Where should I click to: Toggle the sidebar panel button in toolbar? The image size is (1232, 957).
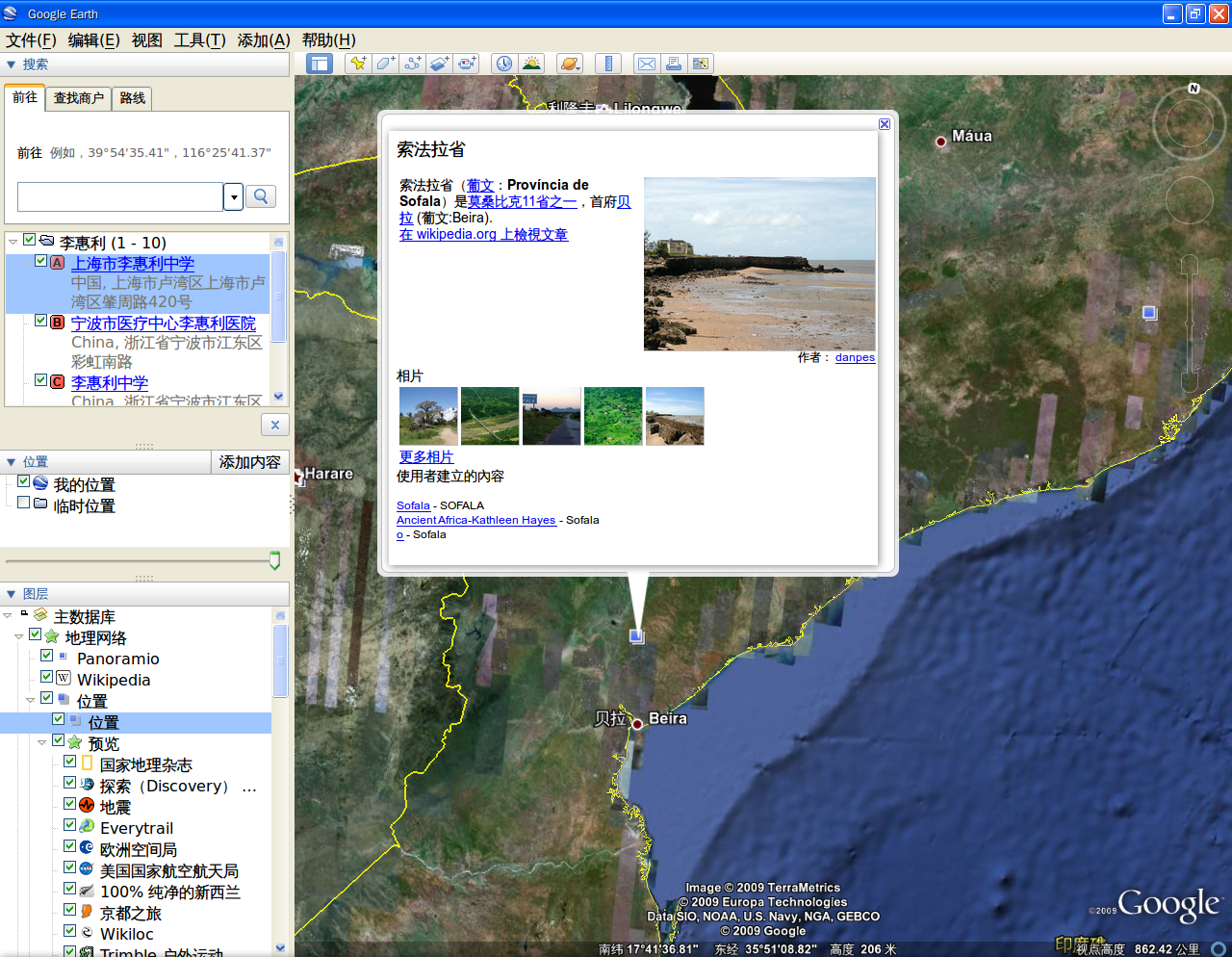click(x=319, y=64)
